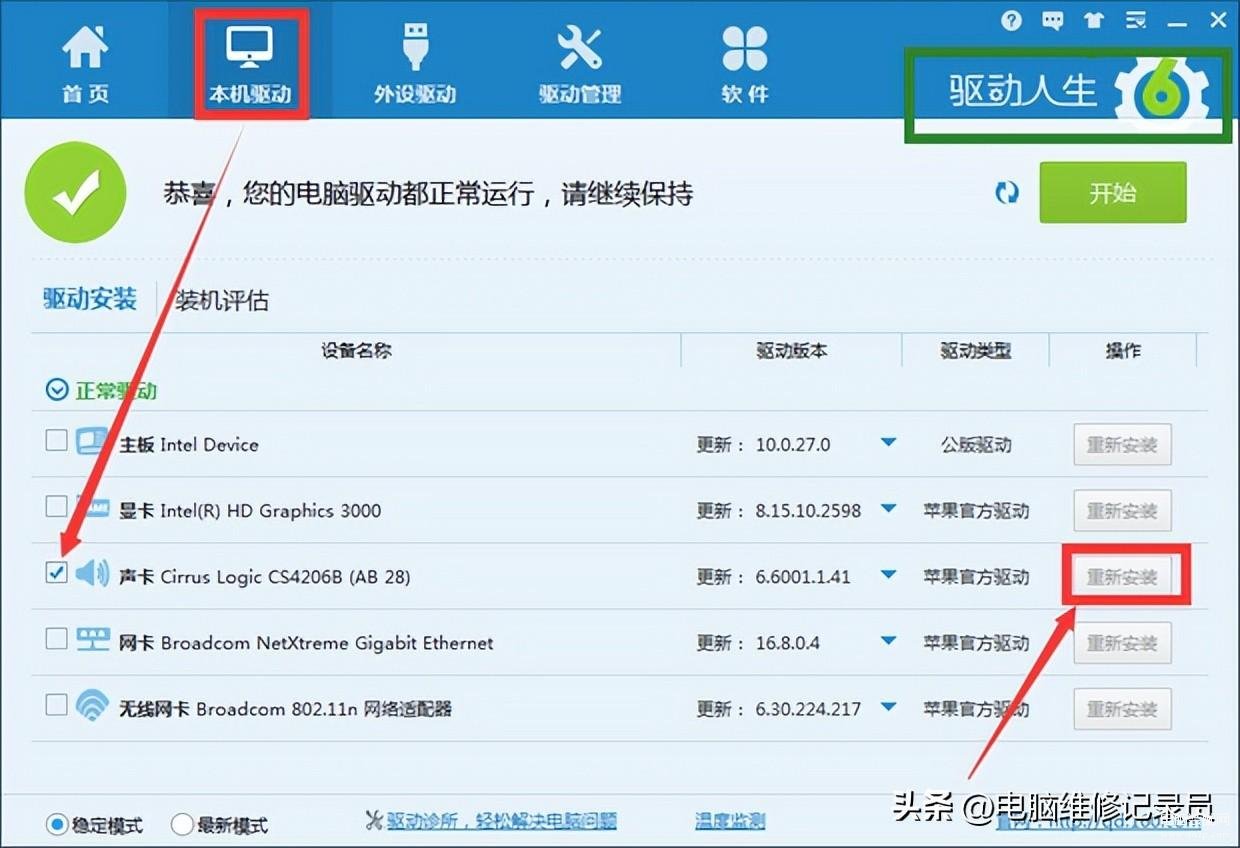Click the refresh arrows beside 开始

coord(1007,193)
